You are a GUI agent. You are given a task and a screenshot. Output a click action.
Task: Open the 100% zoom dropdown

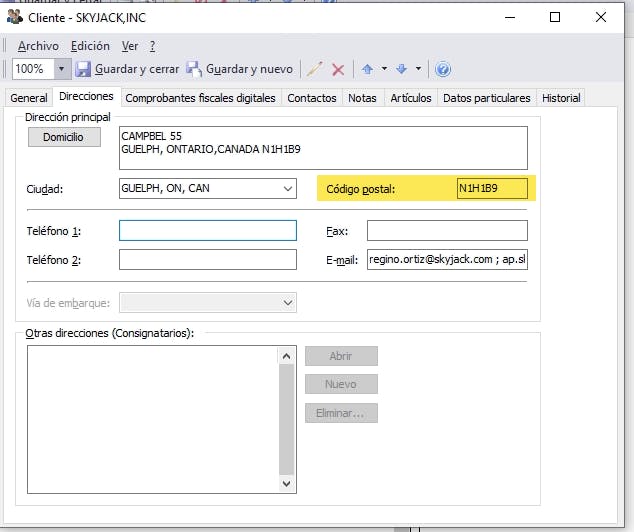[61, 69]
